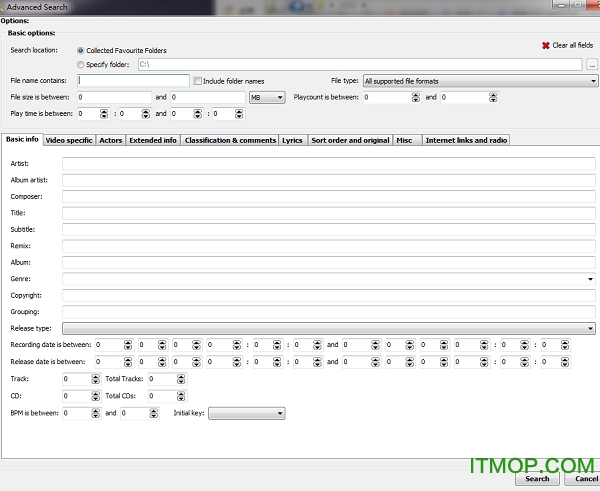Select the Basic info tab

point(22,139)
